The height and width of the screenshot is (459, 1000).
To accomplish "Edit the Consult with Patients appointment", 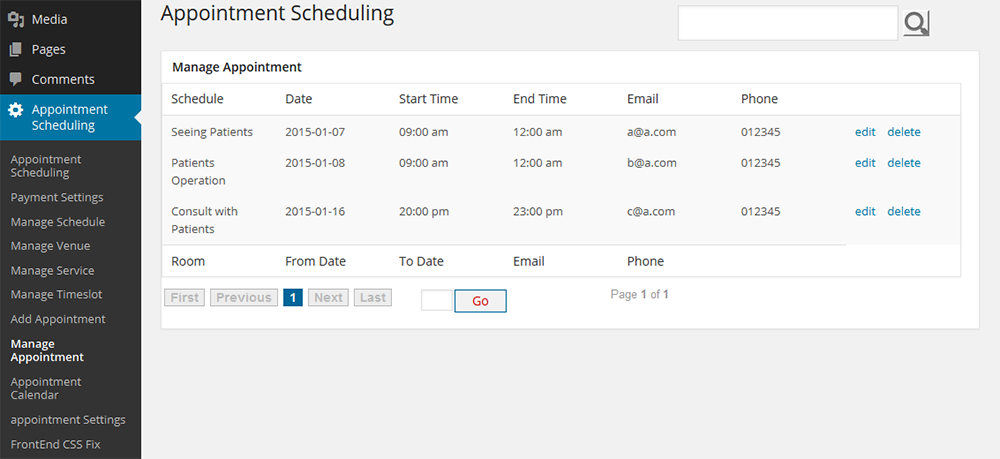I will pos(865,211).
